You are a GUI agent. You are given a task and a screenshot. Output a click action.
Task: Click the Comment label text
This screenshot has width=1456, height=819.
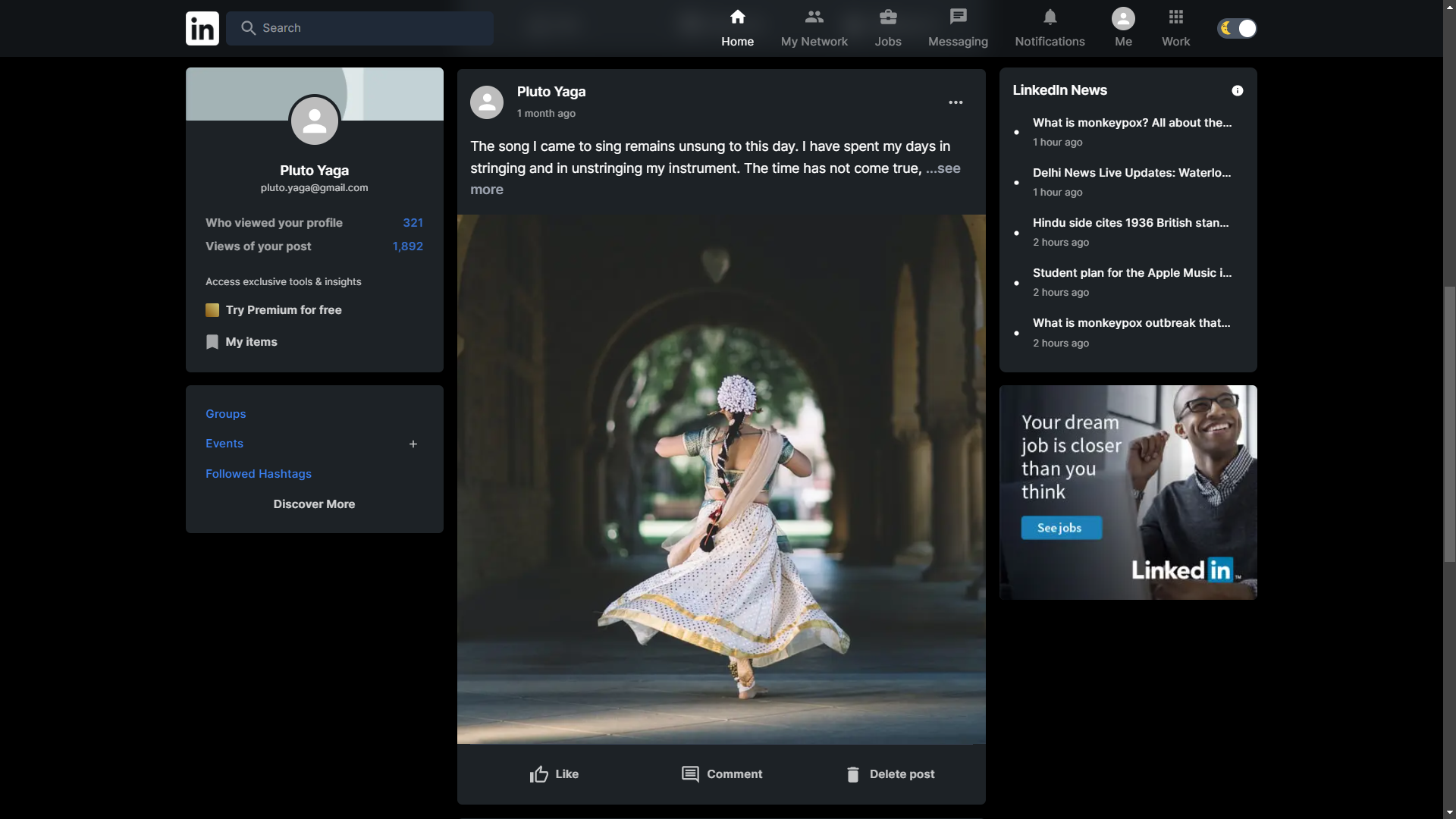coord(734,774)
